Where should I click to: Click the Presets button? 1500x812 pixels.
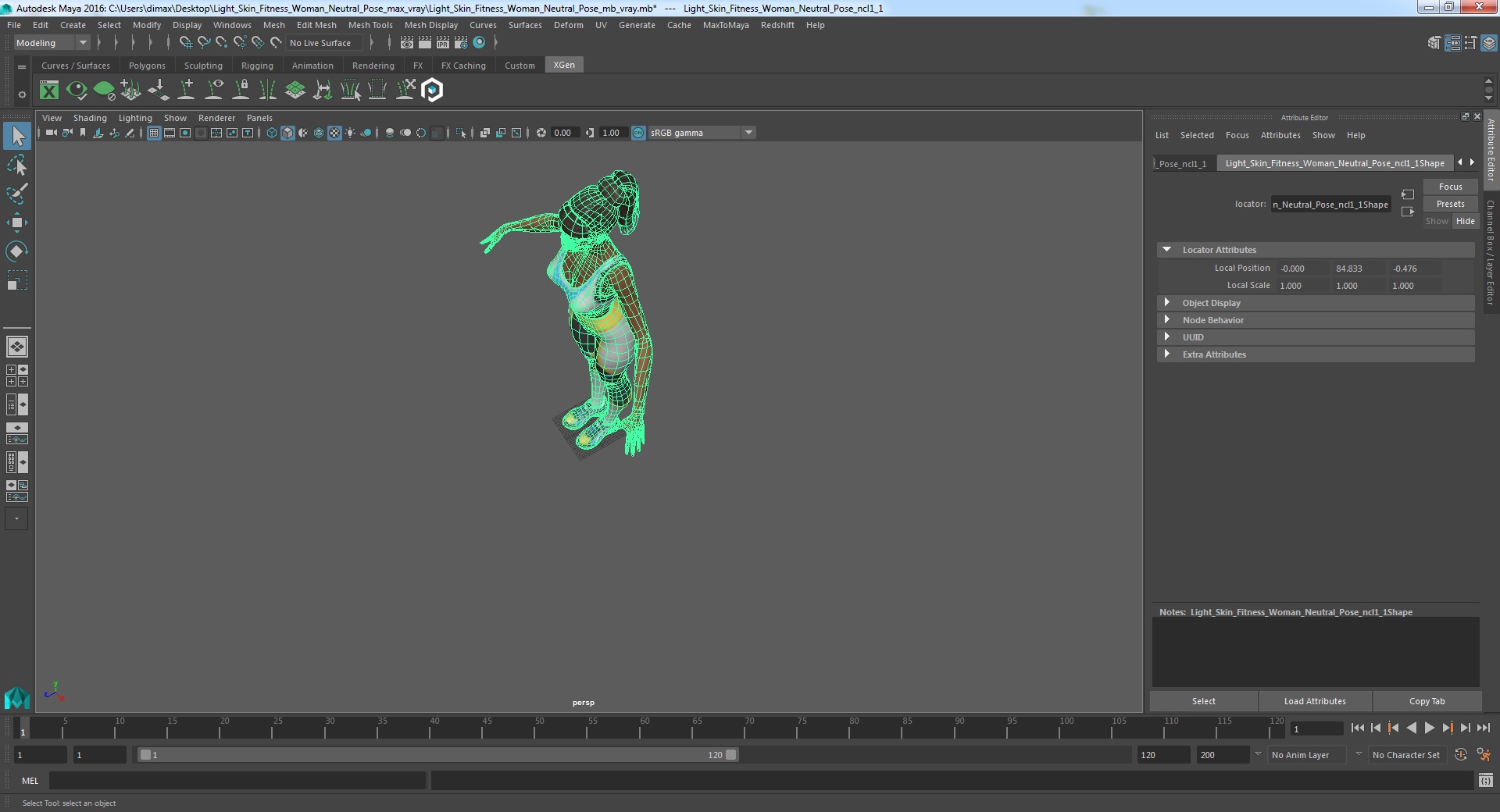pos(1450,204)
